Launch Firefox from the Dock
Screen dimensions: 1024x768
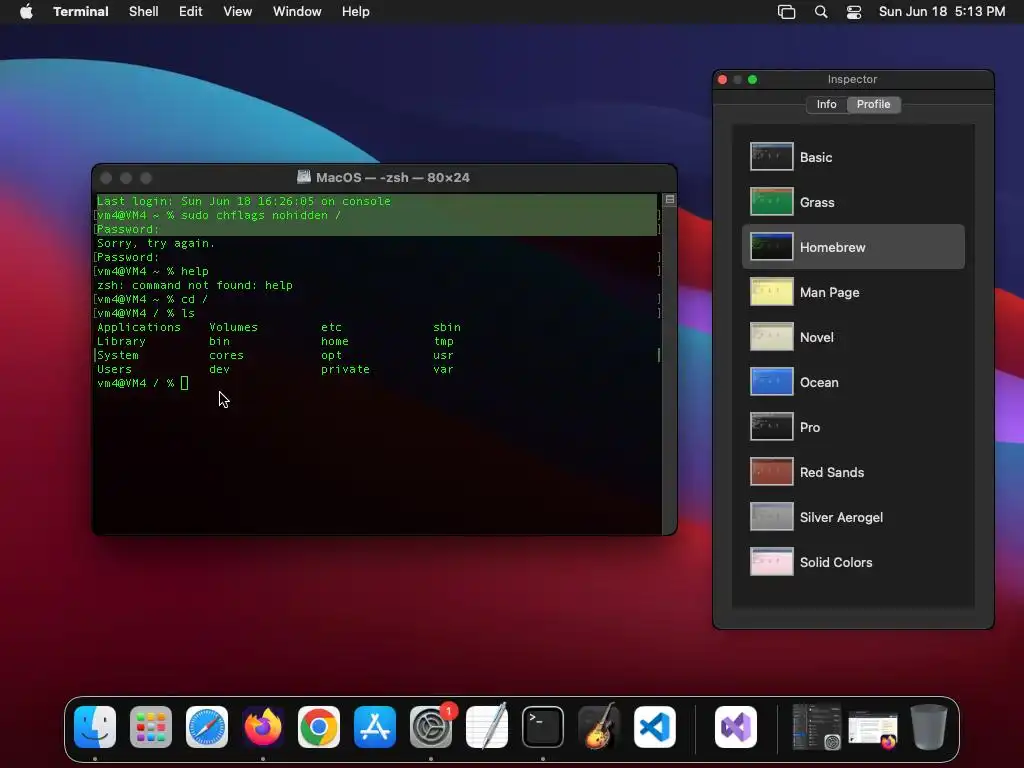pos(263,727)
